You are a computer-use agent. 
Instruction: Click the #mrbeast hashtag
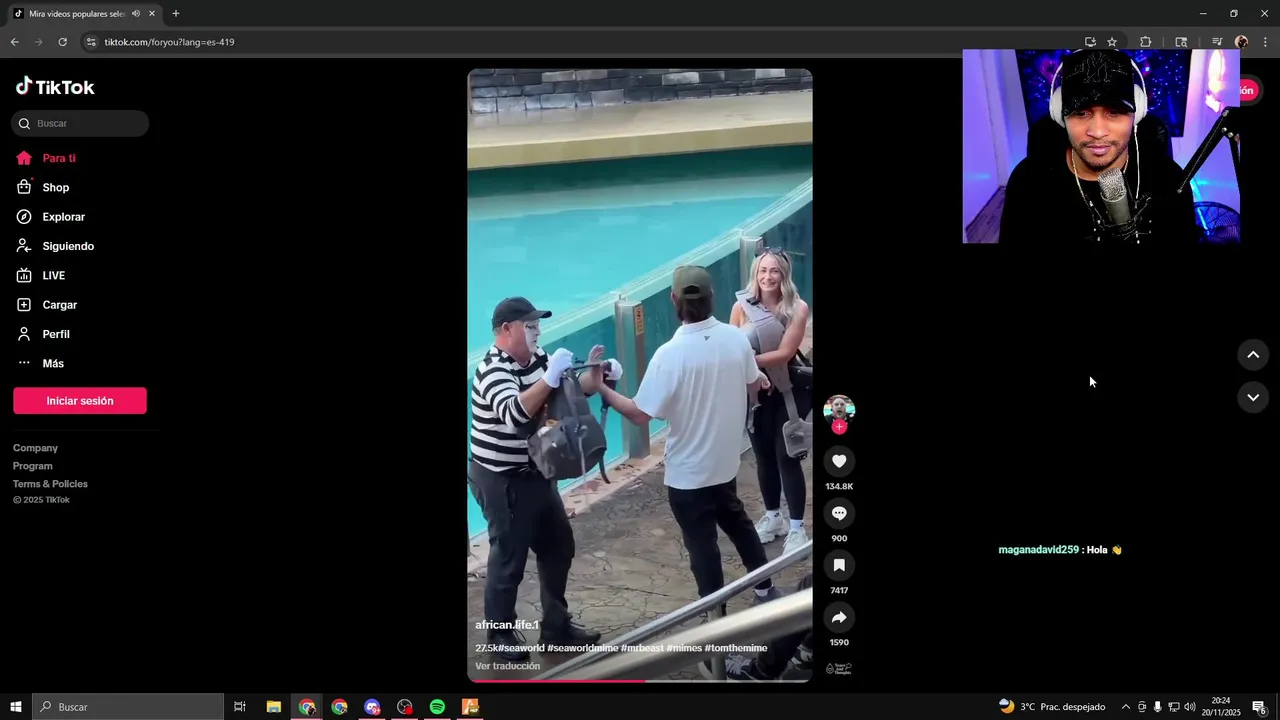point(642,648)
